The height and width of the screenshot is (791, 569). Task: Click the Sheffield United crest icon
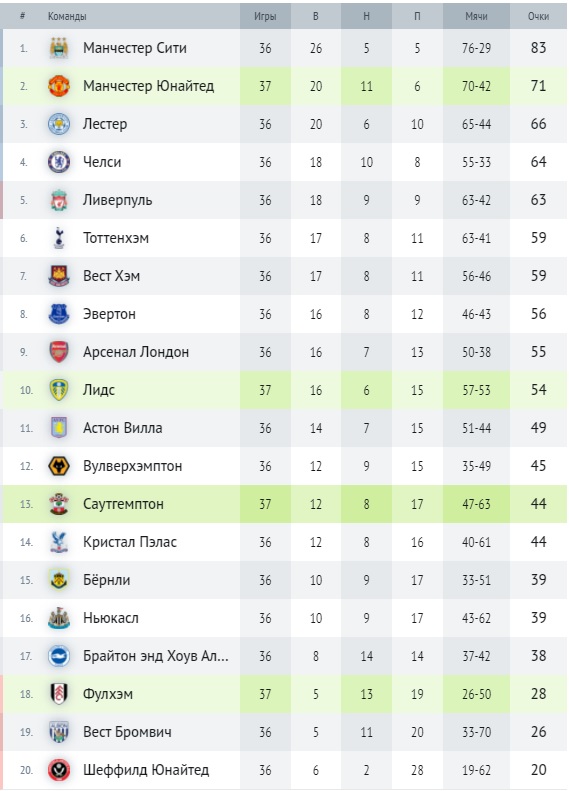(x=59, y=770)
